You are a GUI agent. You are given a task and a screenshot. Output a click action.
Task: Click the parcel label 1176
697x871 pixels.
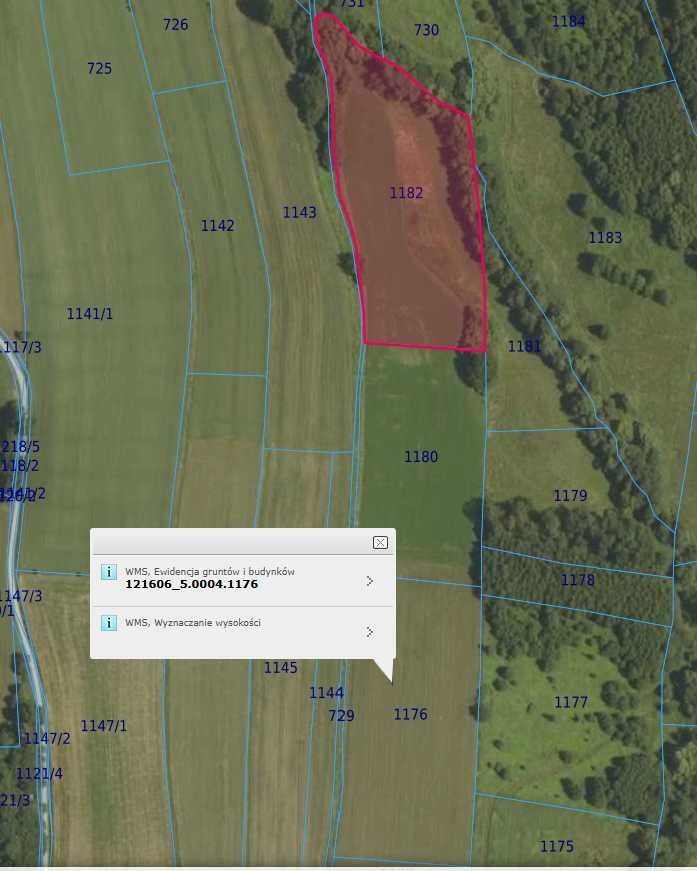(410, 714)
